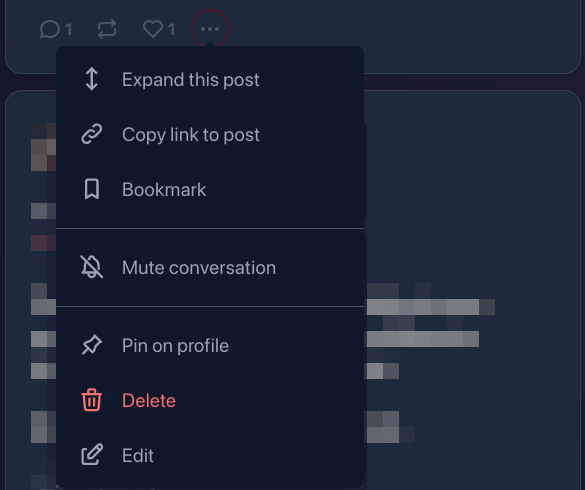
Task: Click the chain link icon
Action: [92, 134]
